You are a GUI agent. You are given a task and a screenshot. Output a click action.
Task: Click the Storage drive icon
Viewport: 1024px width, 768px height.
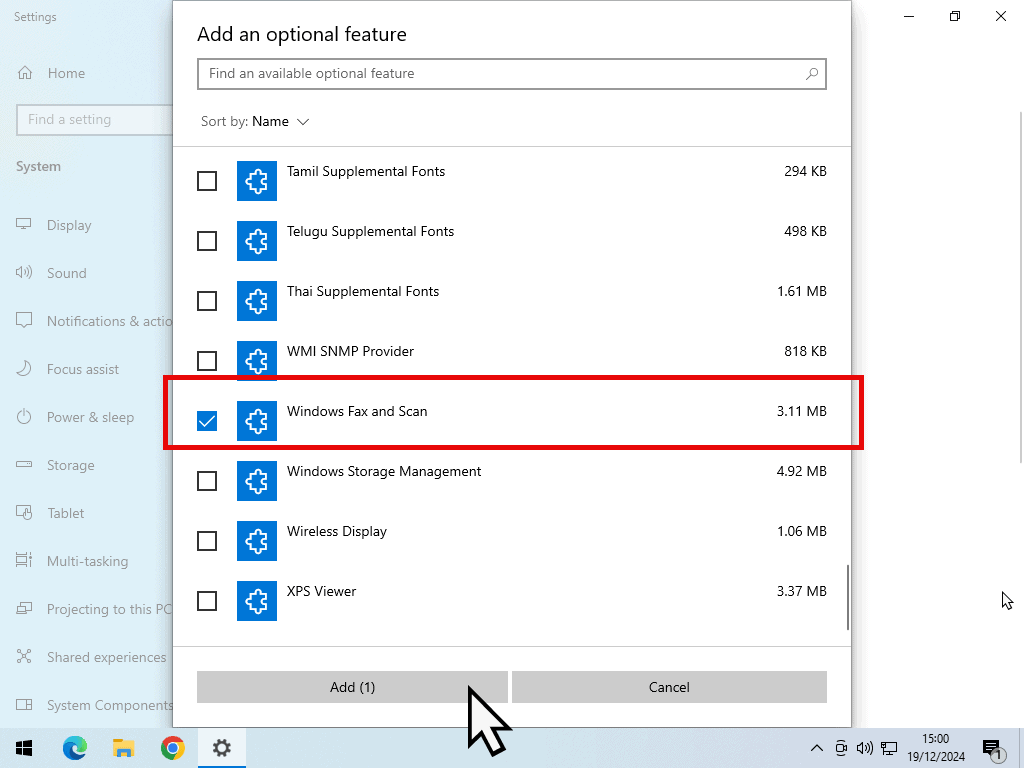24,464
